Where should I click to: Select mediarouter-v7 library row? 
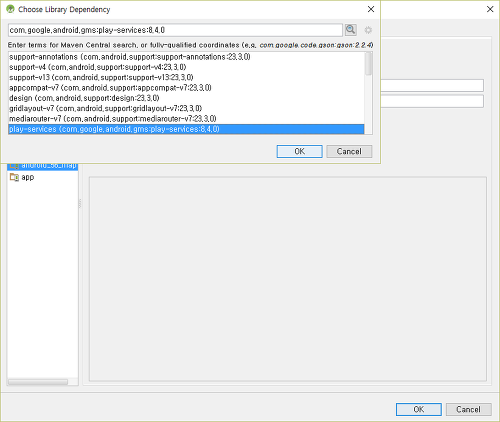tap(186, 119)
